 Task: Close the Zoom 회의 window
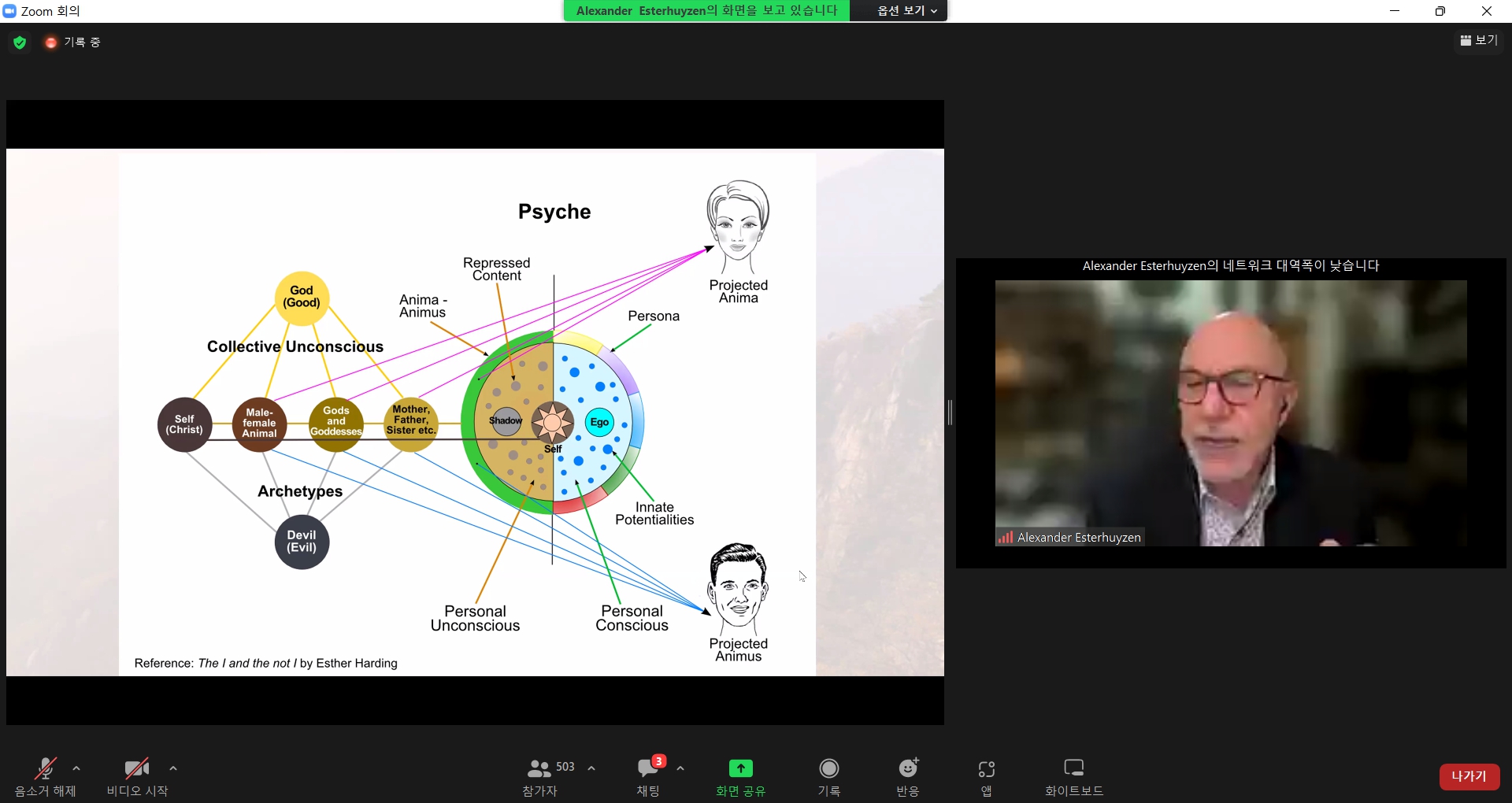click(1487, 11)
